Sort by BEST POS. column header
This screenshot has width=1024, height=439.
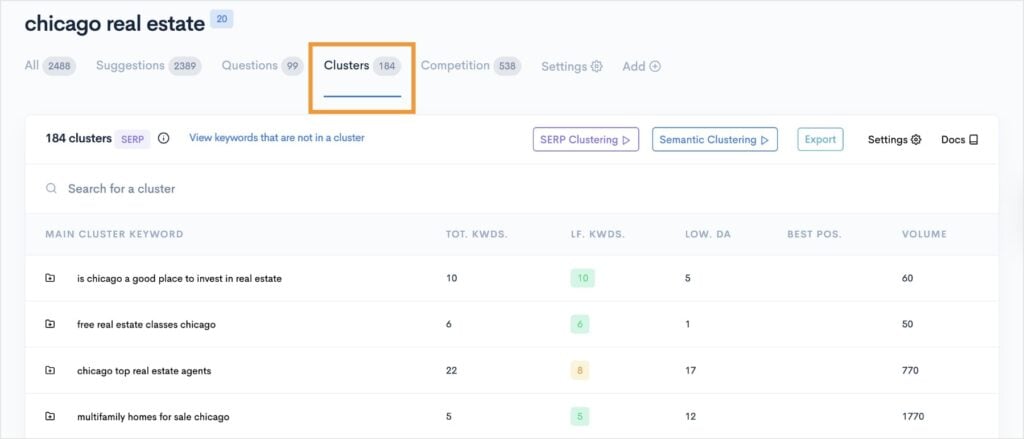[814, 234]
